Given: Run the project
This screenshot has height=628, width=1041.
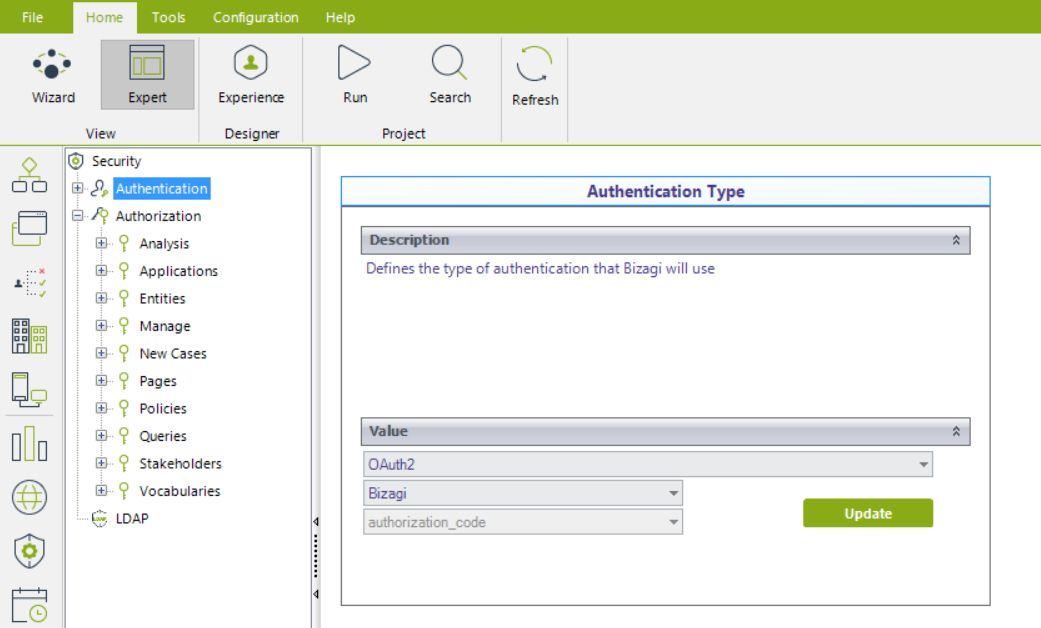Looking at the screenshot, I should click(355, 75).
